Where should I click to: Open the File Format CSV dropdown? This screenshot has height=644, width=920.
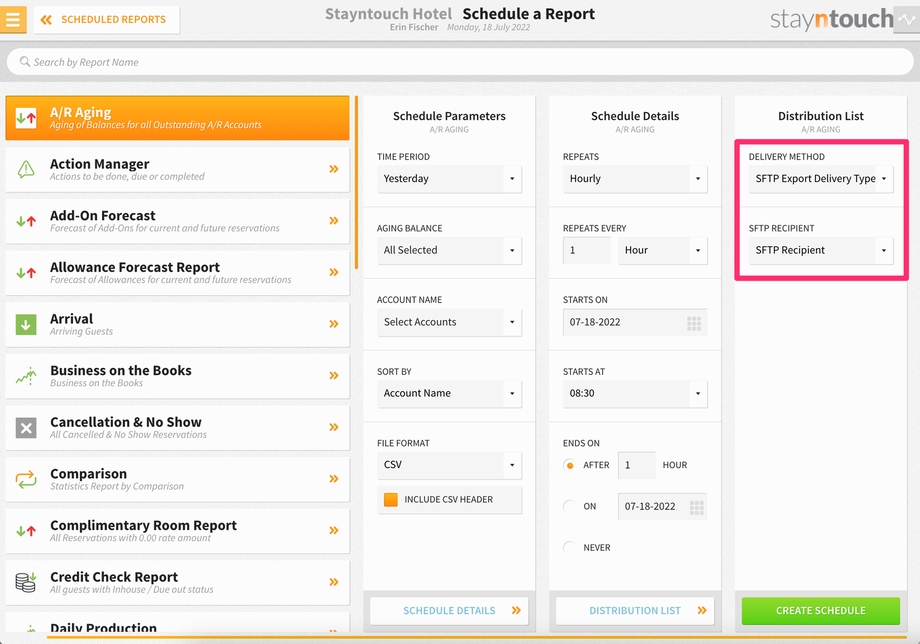coord(449,465)
